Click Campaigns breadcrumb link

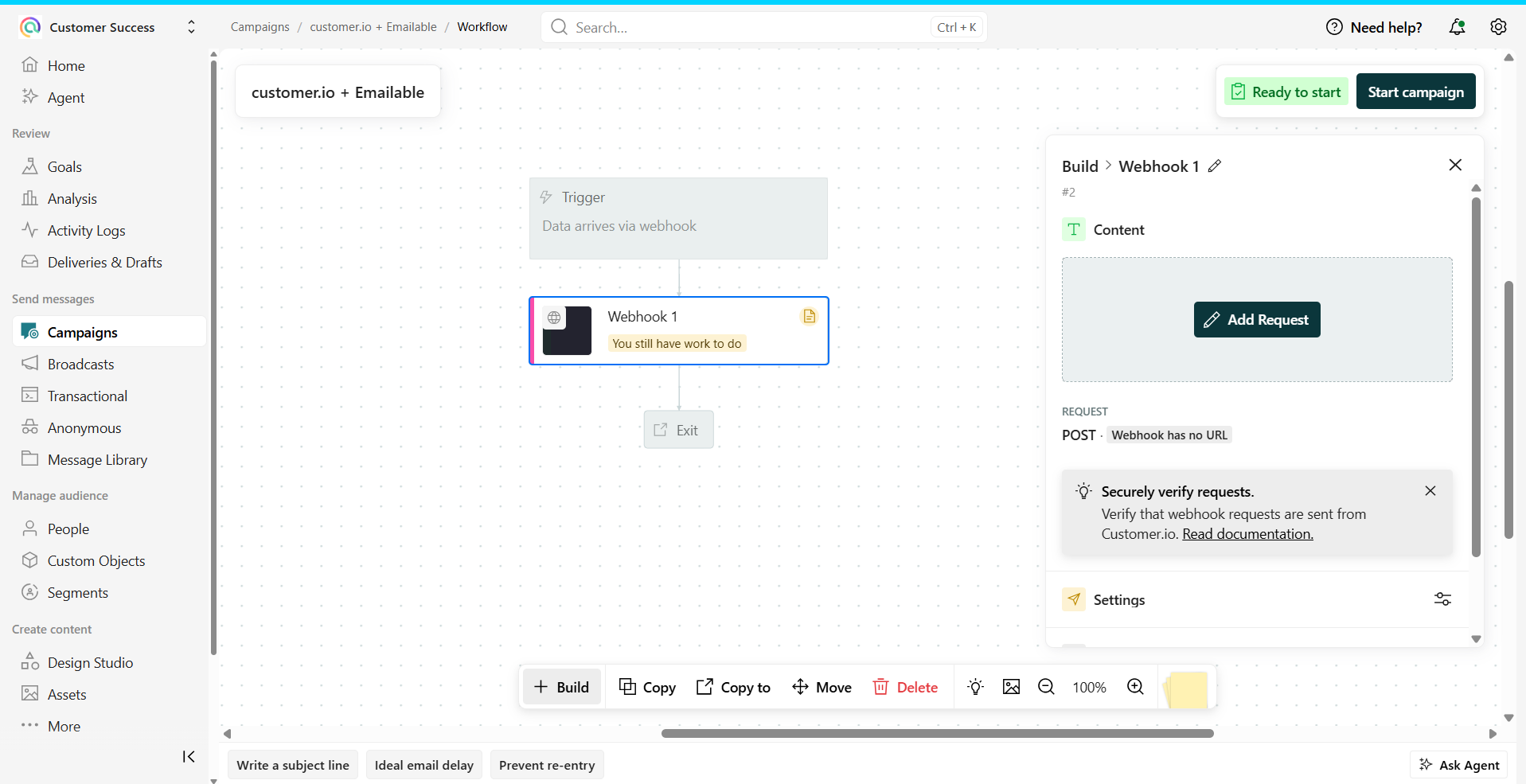point(260,27)
